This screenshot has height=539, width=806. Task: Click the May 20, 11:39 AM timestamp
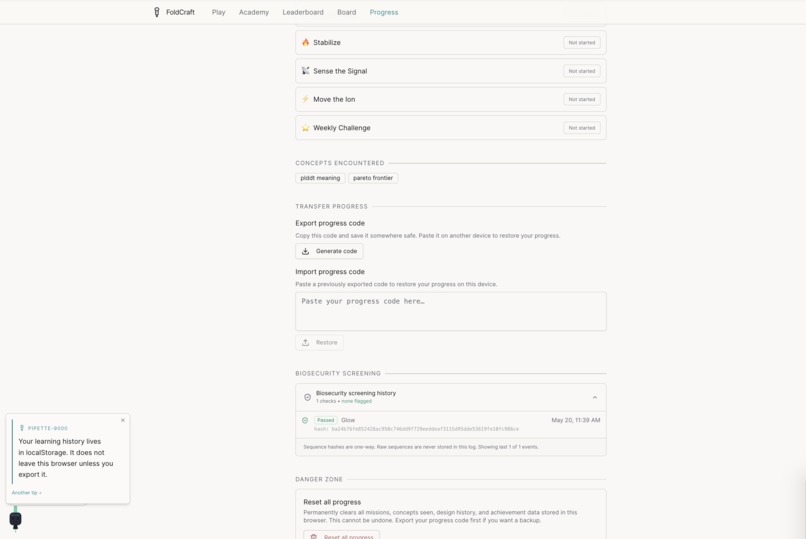(576, 420)
